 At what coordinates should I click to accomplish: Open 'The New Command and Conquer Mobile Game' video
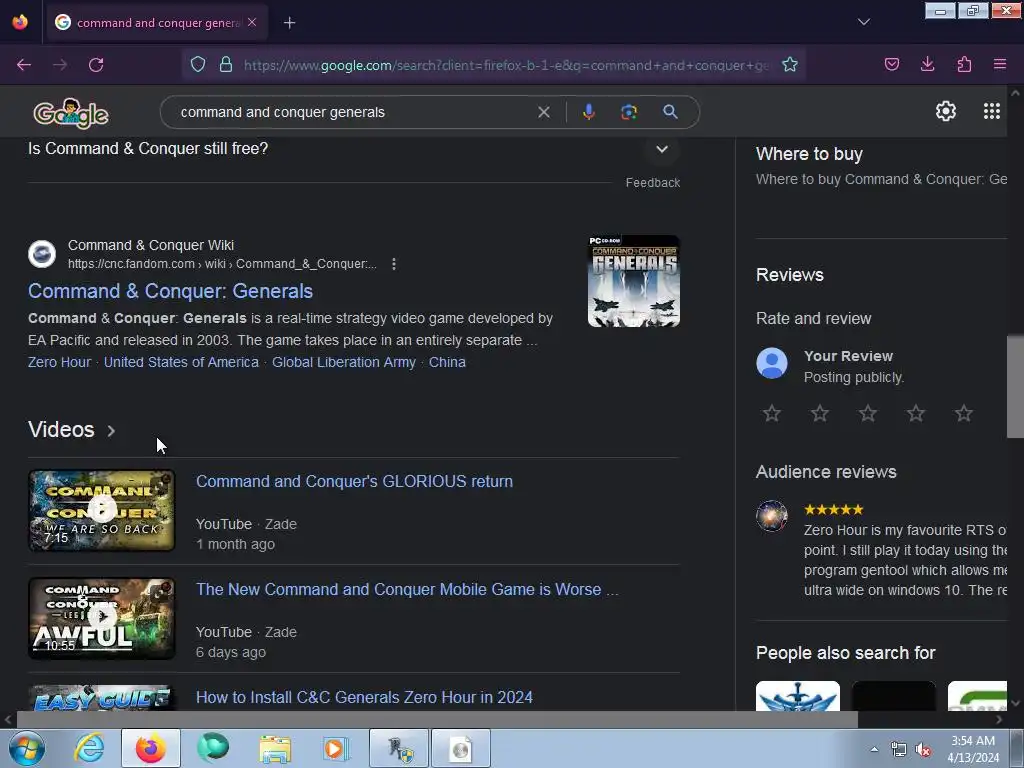coord(407,589)
